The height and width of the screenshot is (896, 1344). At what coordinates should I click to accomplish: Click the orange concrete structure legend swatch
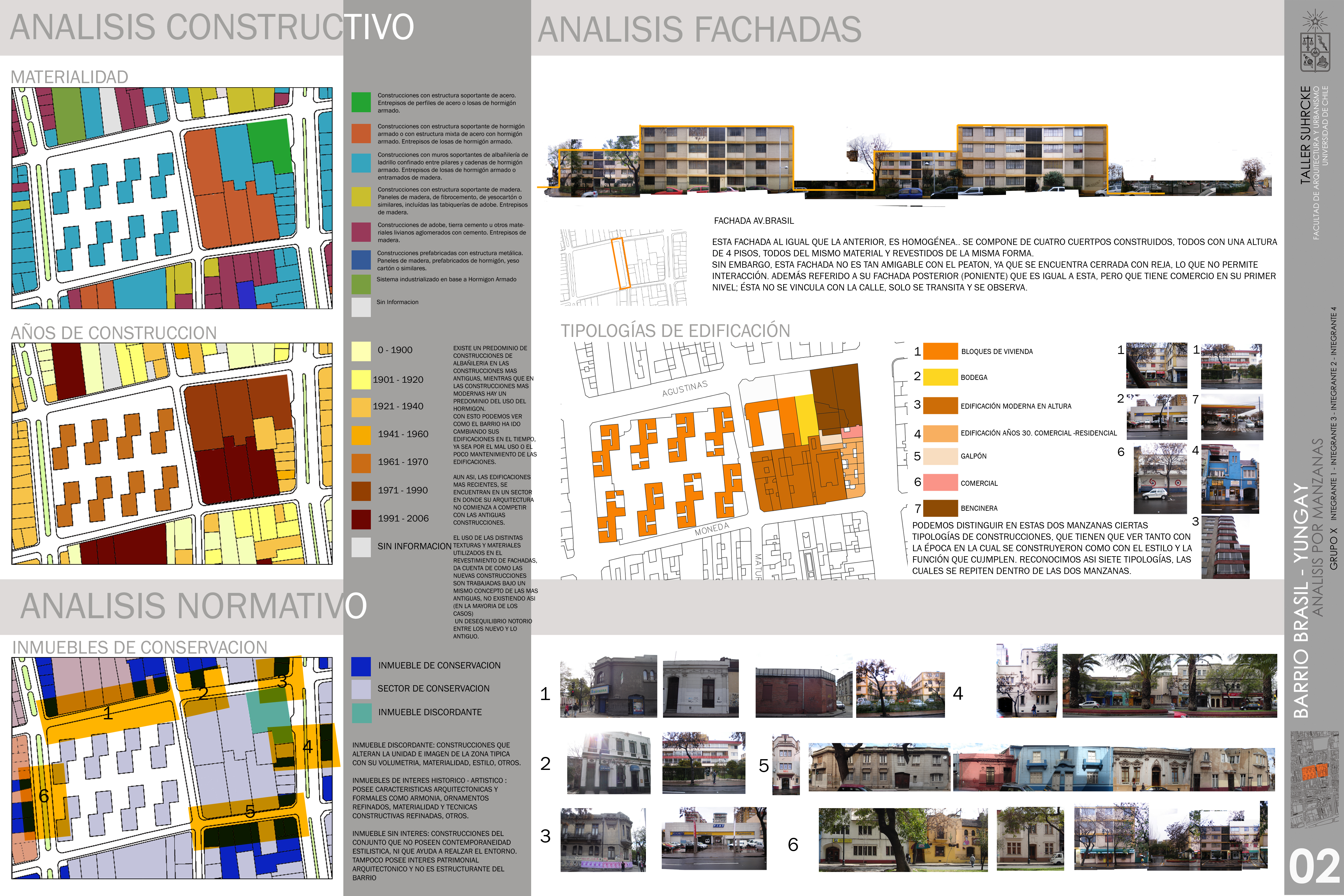(x=361, y=134)
